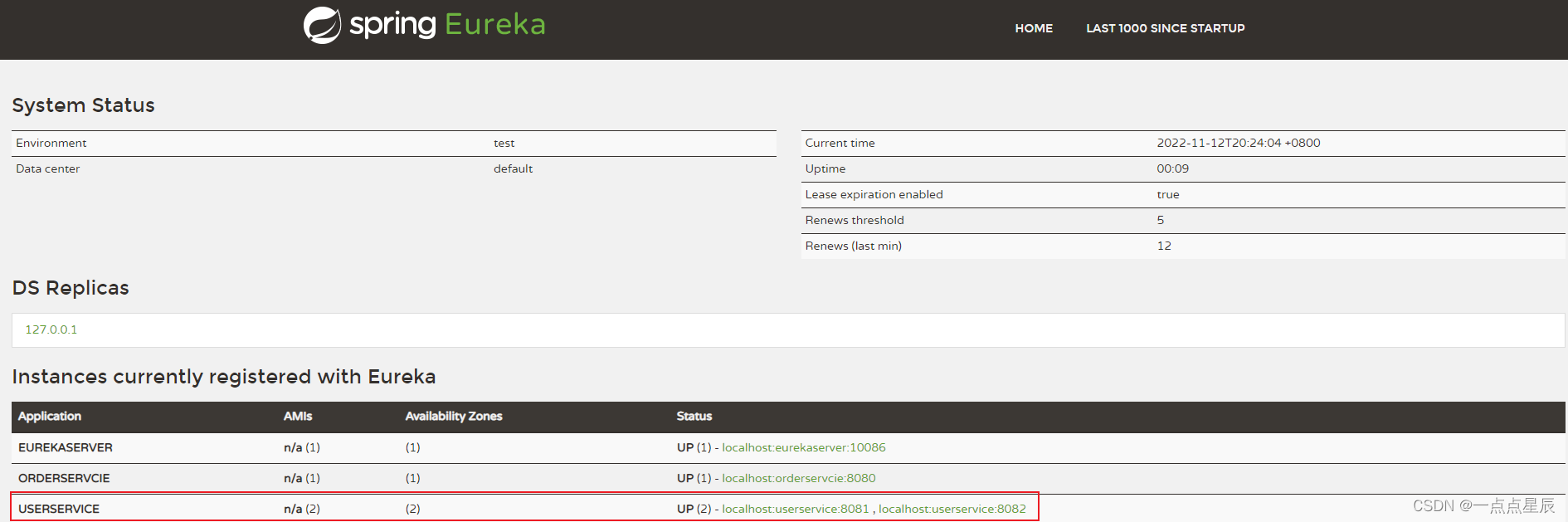Select the renews last min value 12
This screenshot has height=522, width=1568.
pos(1164,246)
